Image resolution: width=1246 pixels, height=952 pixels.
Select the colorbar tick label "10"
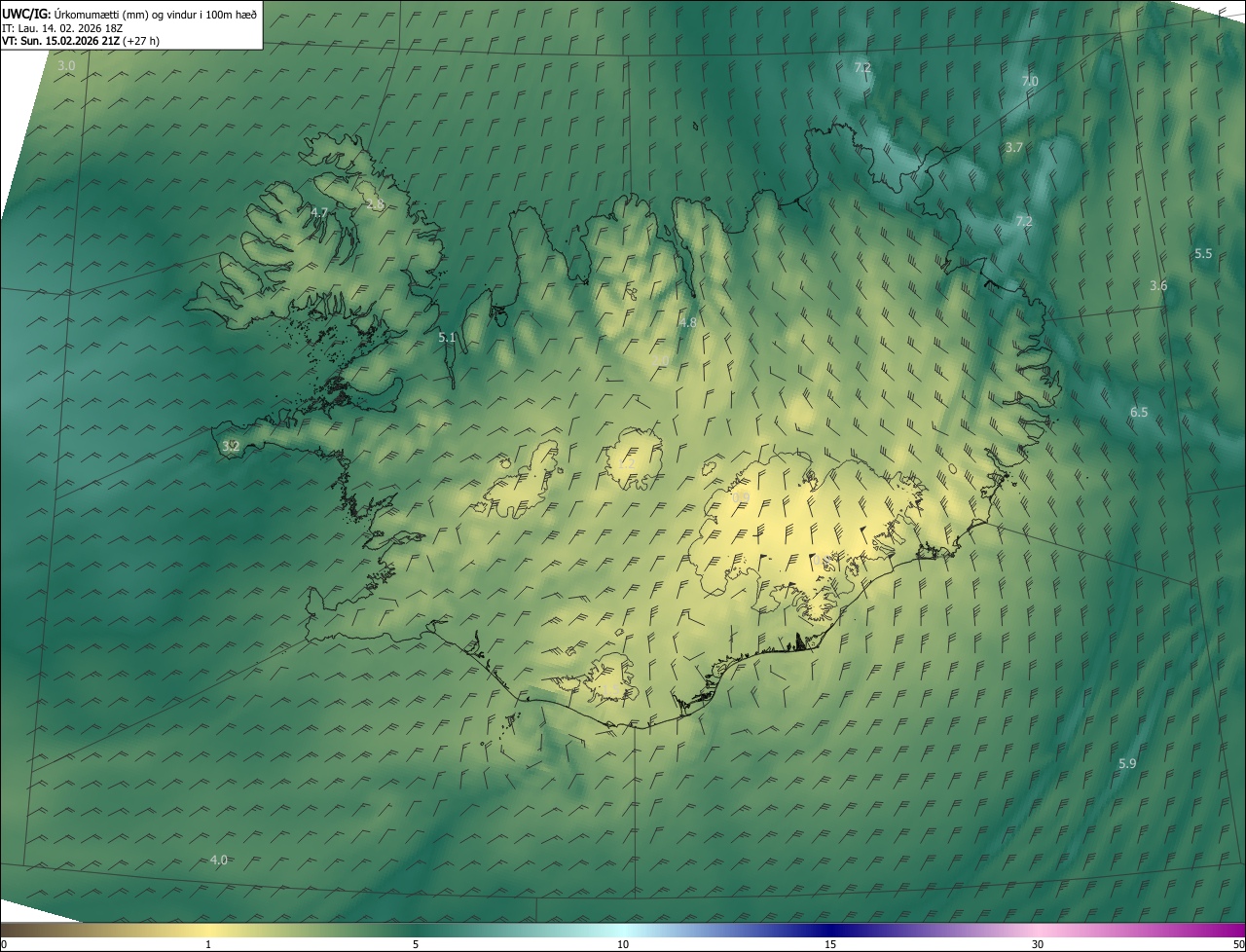pos(623,944)
